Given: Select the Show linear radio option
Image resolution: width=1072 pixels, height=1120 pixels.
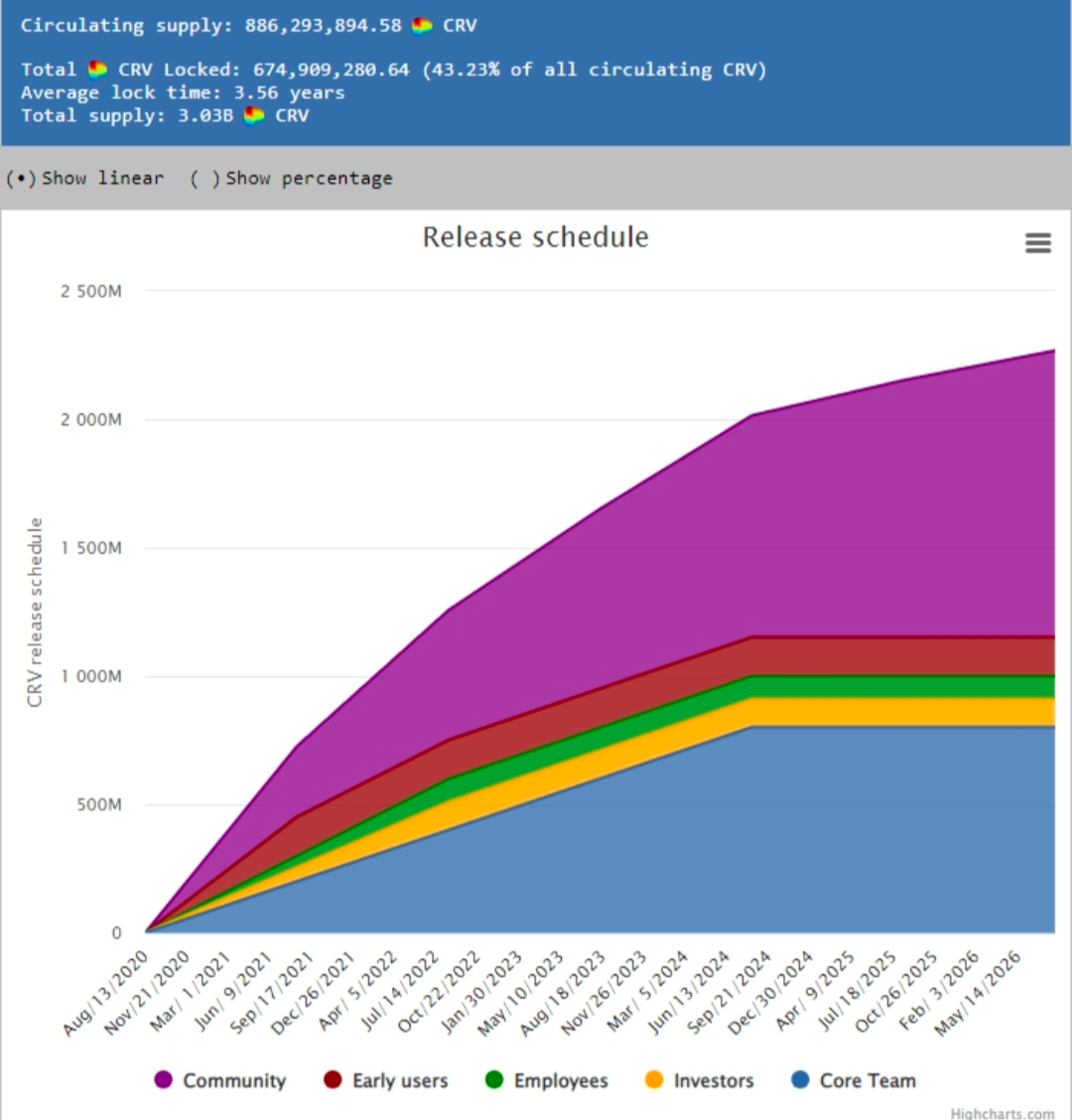Looking at the screenshot, I should (x=84, y=178).
